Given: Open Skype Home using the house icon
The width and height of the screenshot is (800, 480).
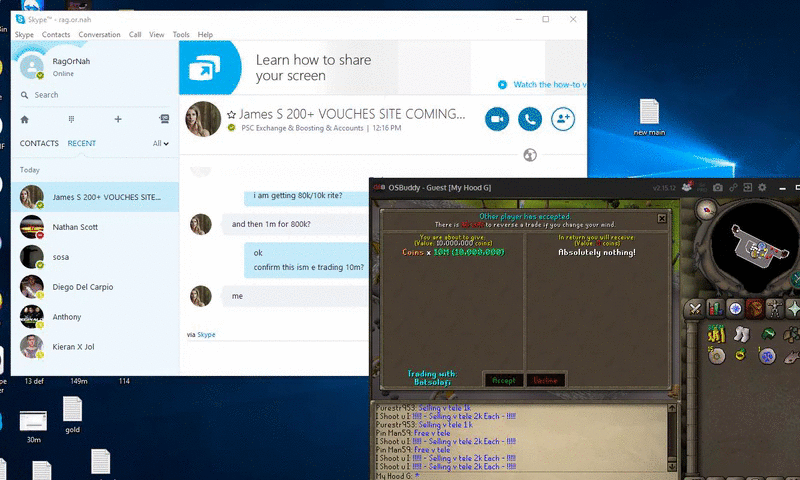Looking at the screenshot, I should tap(24, 119).
